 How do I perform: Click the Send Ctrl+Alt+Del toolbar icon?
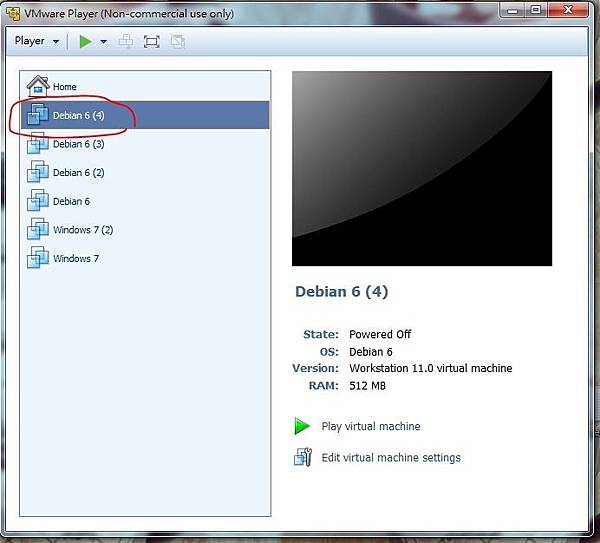point(126,41)
